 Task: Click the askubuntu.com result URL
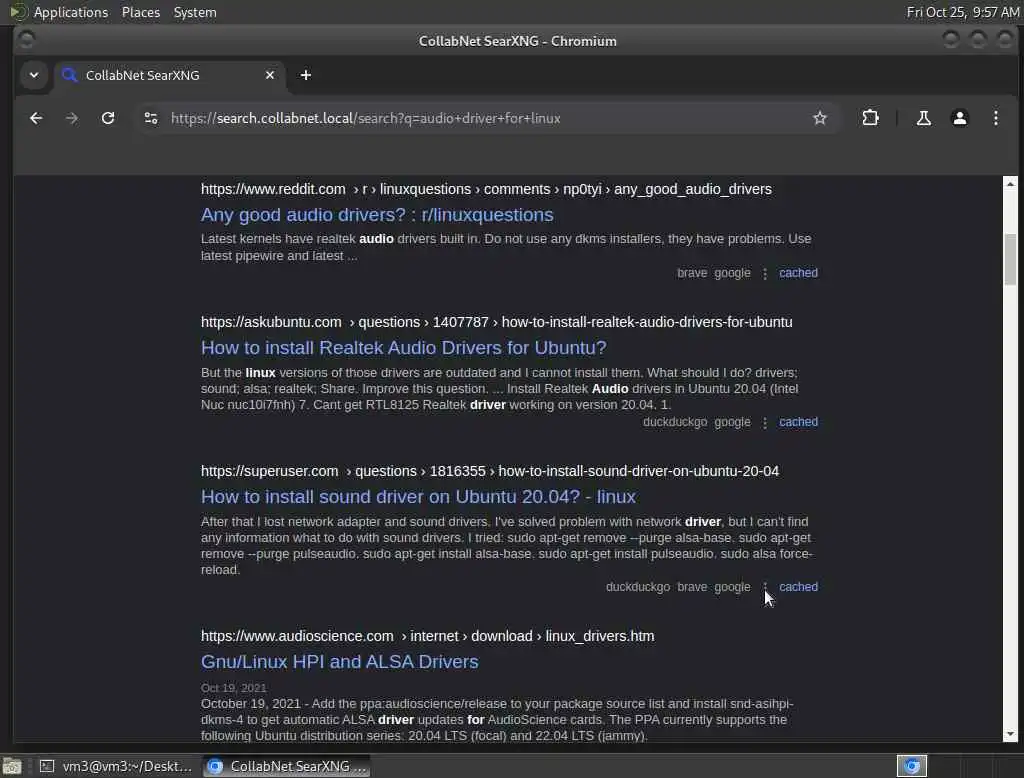[496, 322]
